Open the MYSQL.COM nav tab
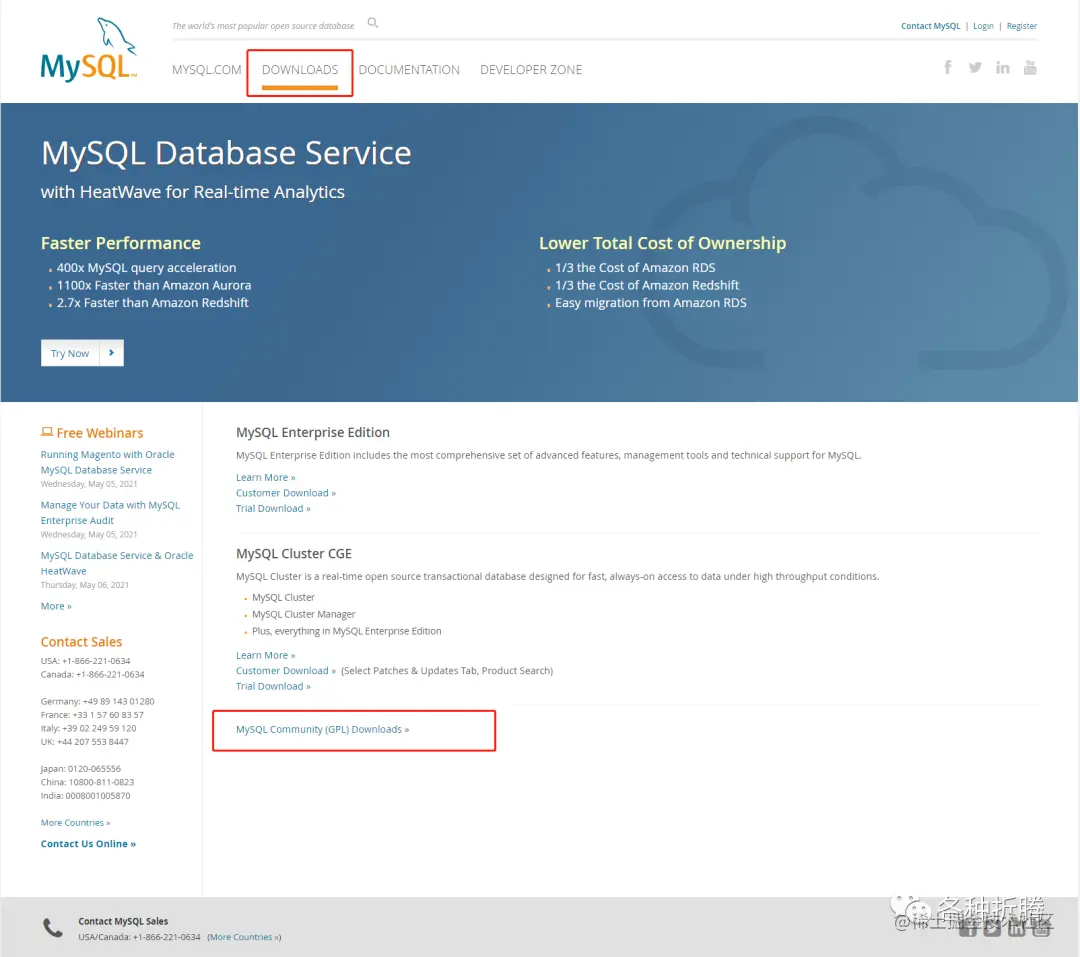Image resolution: width=1080 pixels, height=957 pixels. pyautogui.click(x=207, y=70)
